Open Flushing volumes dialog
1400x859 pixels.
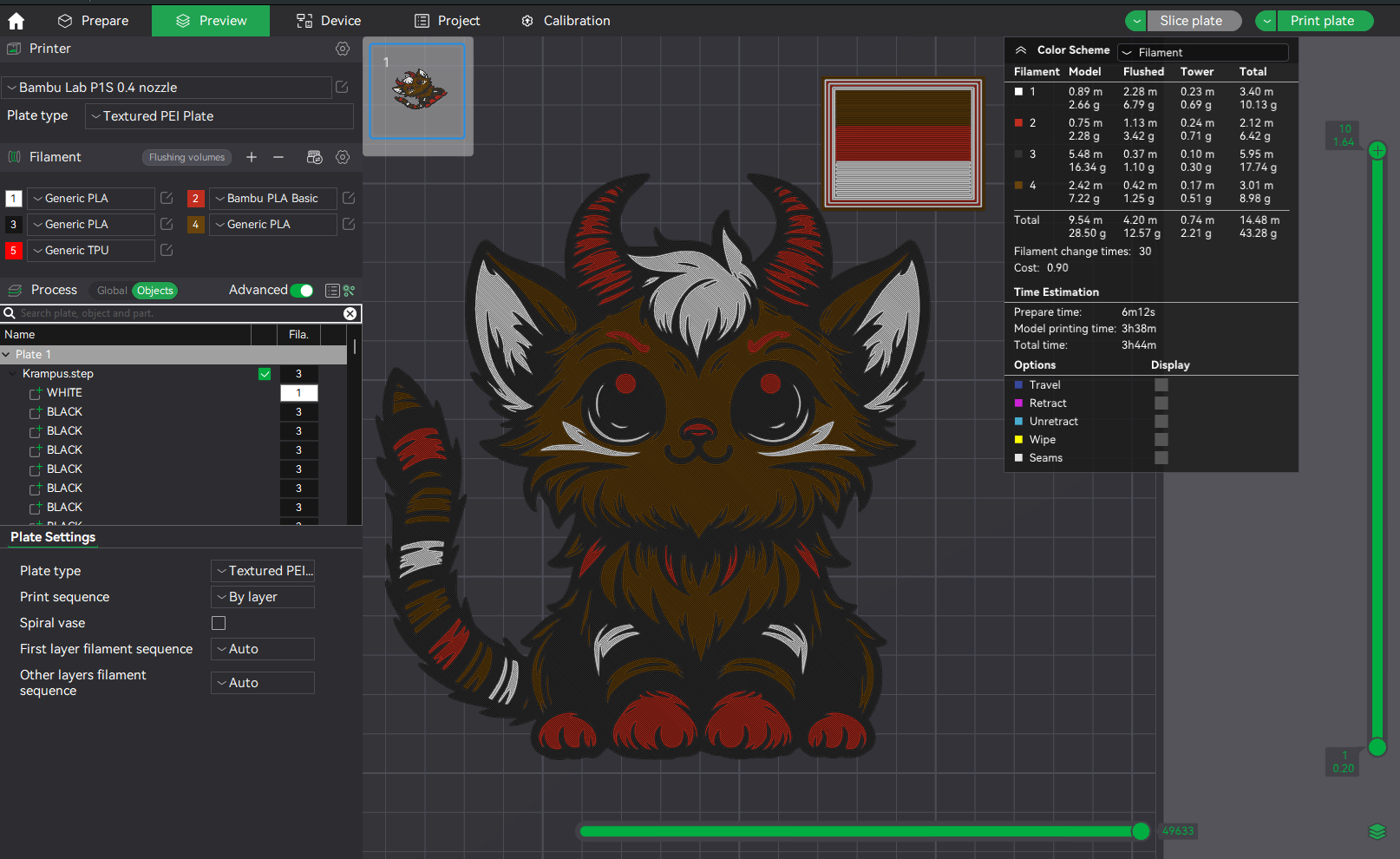pos(186,157)
